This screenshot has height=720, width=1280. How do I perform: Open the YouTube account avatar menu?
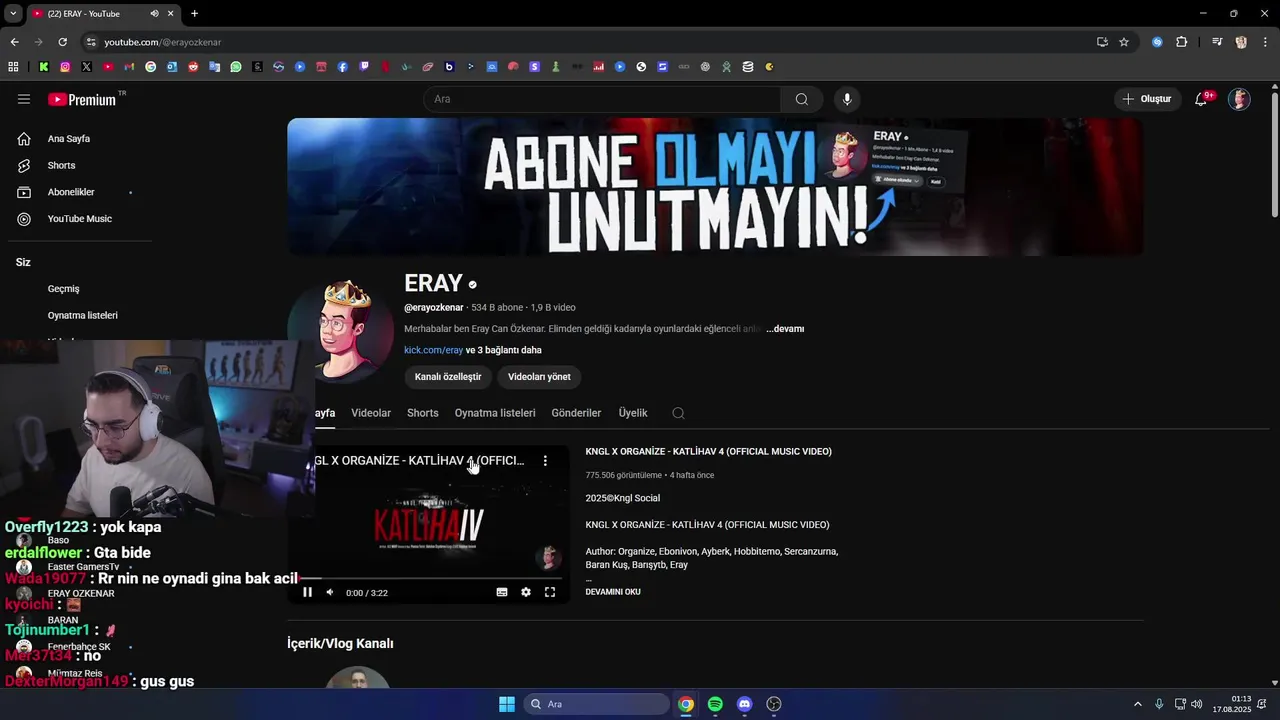tap(1239, 99)
